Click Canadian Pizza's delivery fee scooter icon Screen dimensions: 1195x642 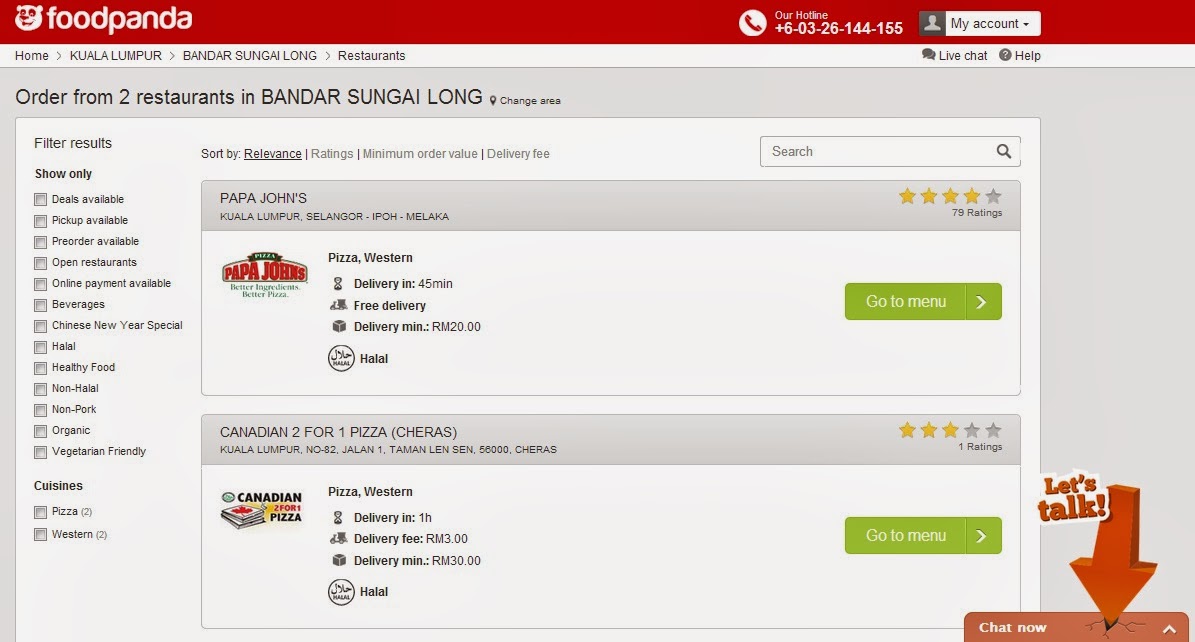(338, 538)
